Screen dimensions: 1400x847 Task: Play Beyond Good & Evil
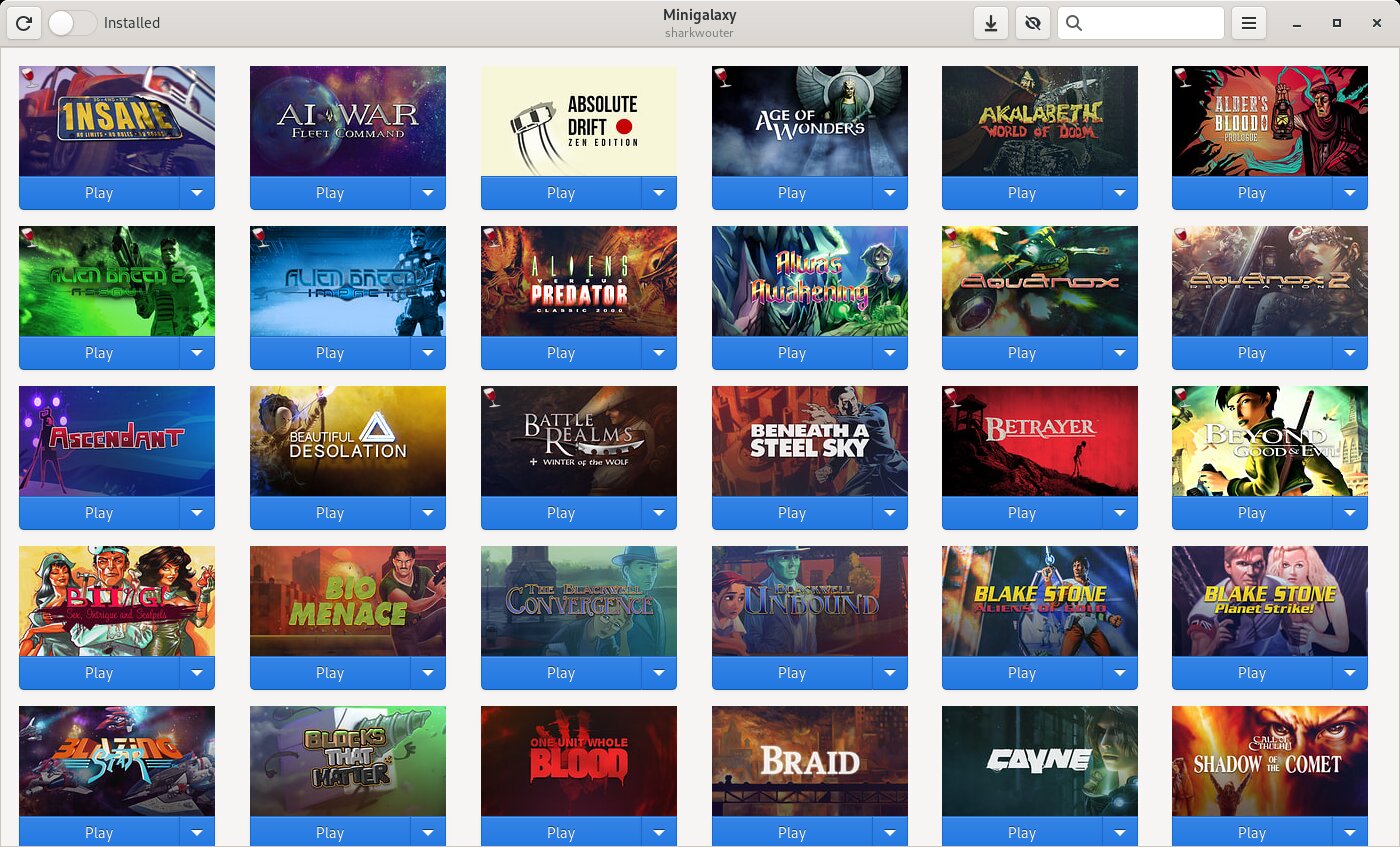pos(1251,512)
